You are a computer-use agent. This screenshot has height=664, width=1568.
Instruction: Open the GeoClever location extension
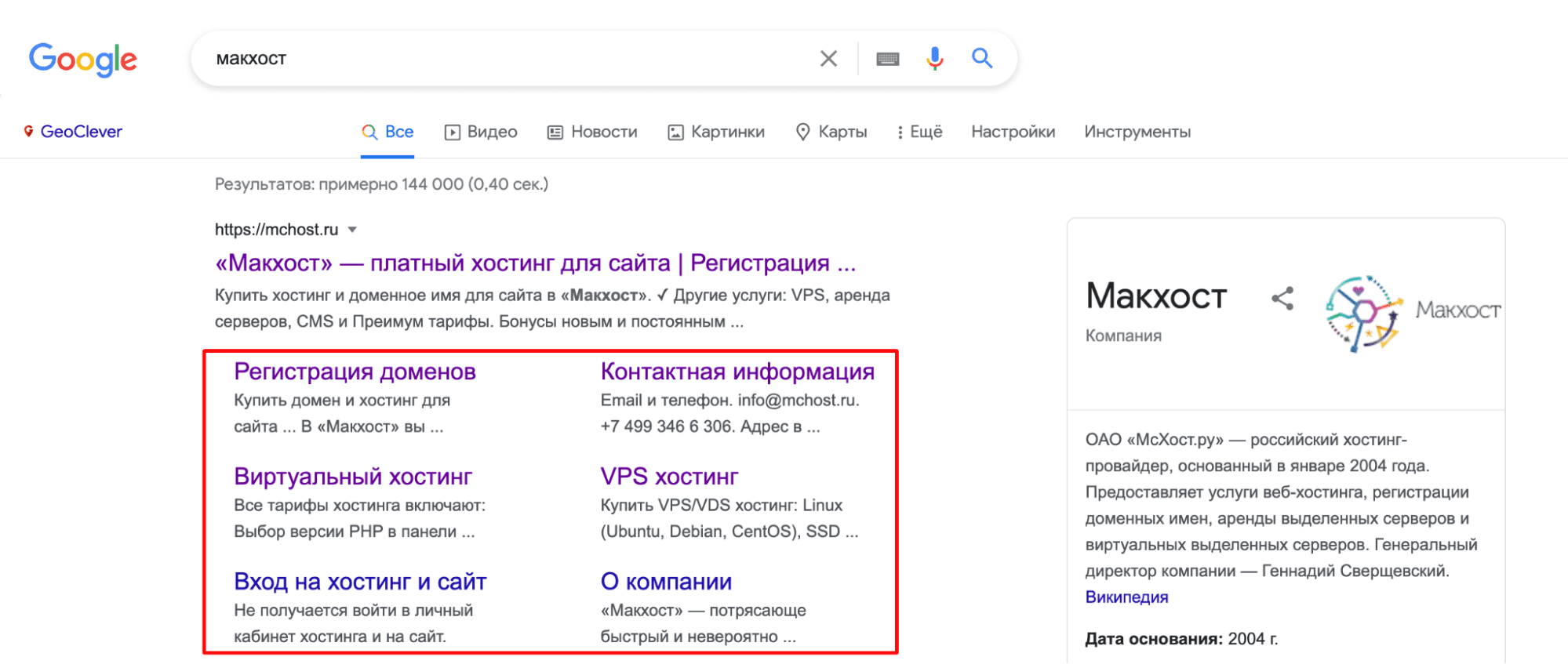(73, 132)
